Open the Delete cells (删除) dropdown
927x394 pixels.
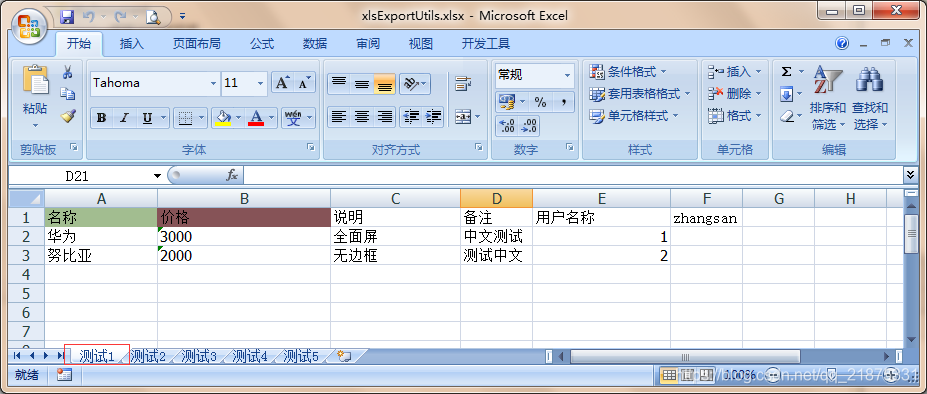[735, 93]
